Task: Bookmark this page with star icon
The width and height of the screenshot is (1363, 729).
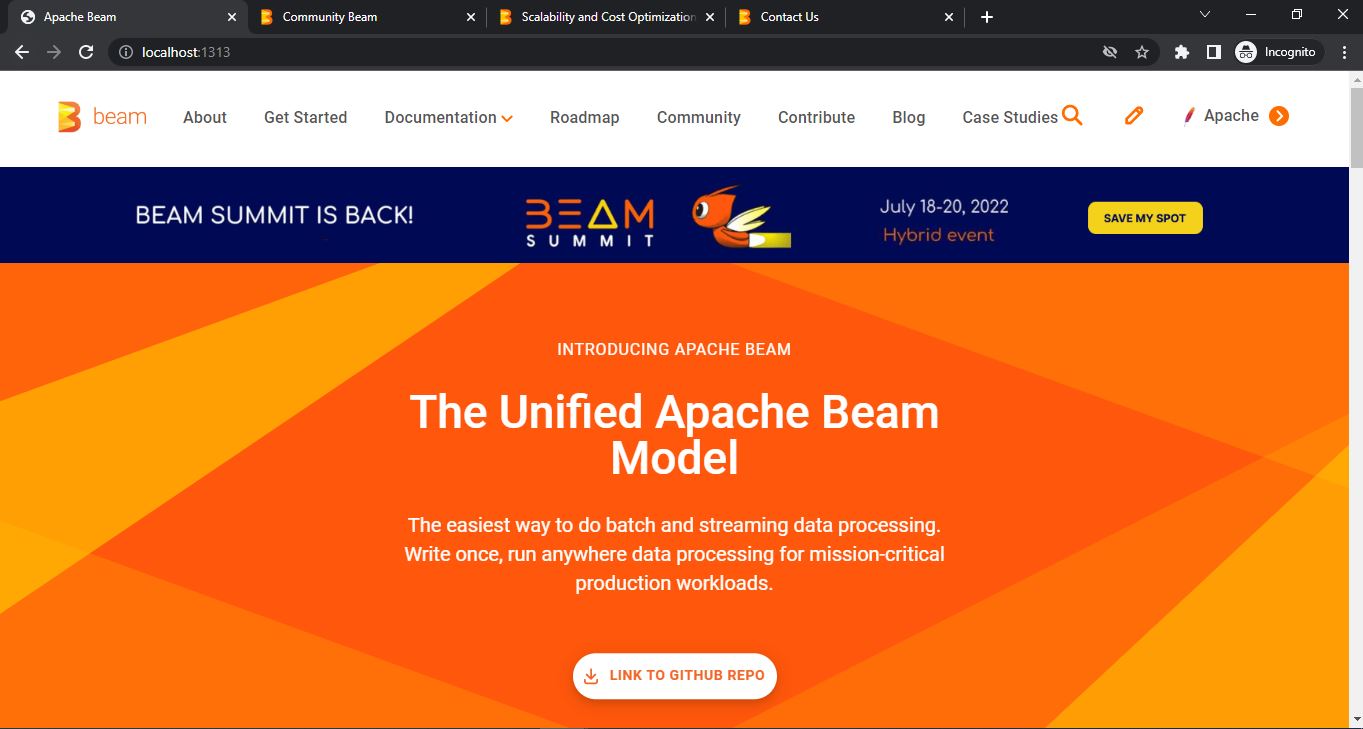Action: (x=1142, y=52)
